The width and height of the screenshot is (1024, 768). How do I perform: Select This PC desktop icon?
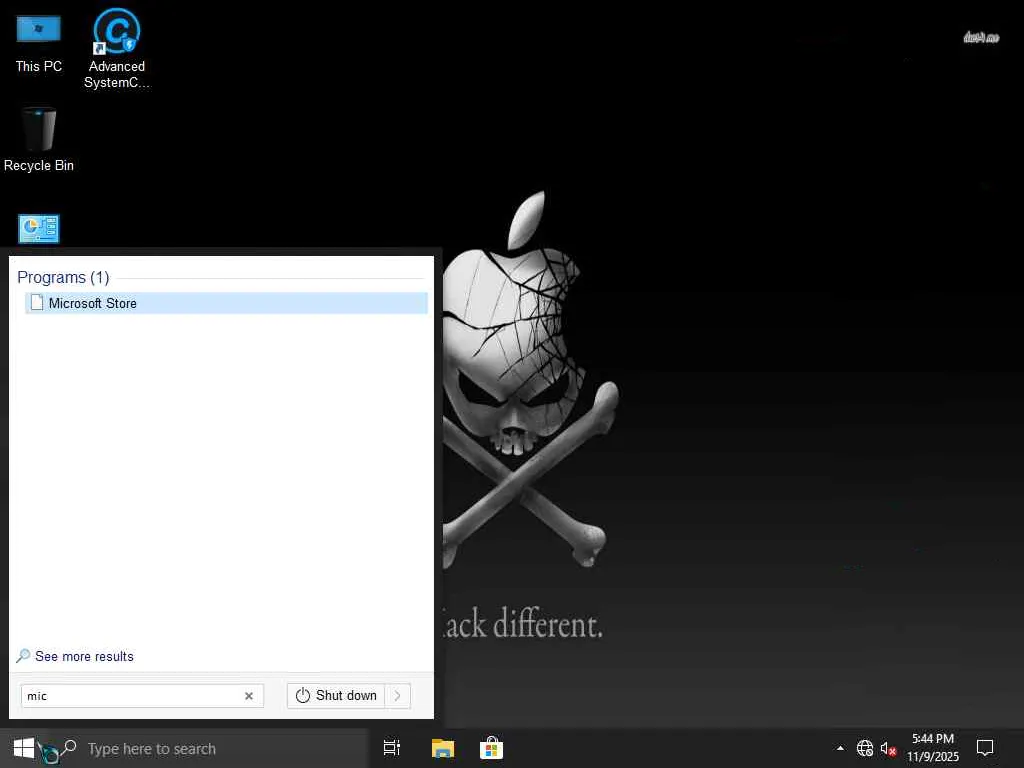(x=39, y=42)
